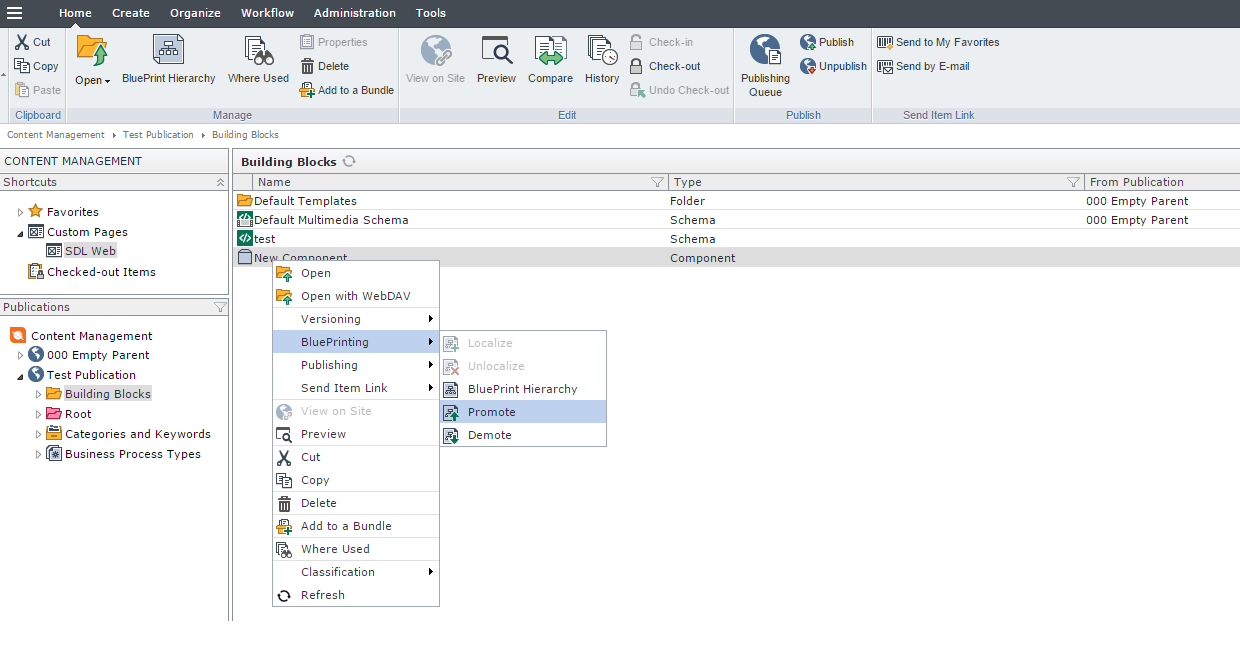Refresh the Building Blocks list icon
This screenshot has height=648, width=1240.
(x=349, y=161)
